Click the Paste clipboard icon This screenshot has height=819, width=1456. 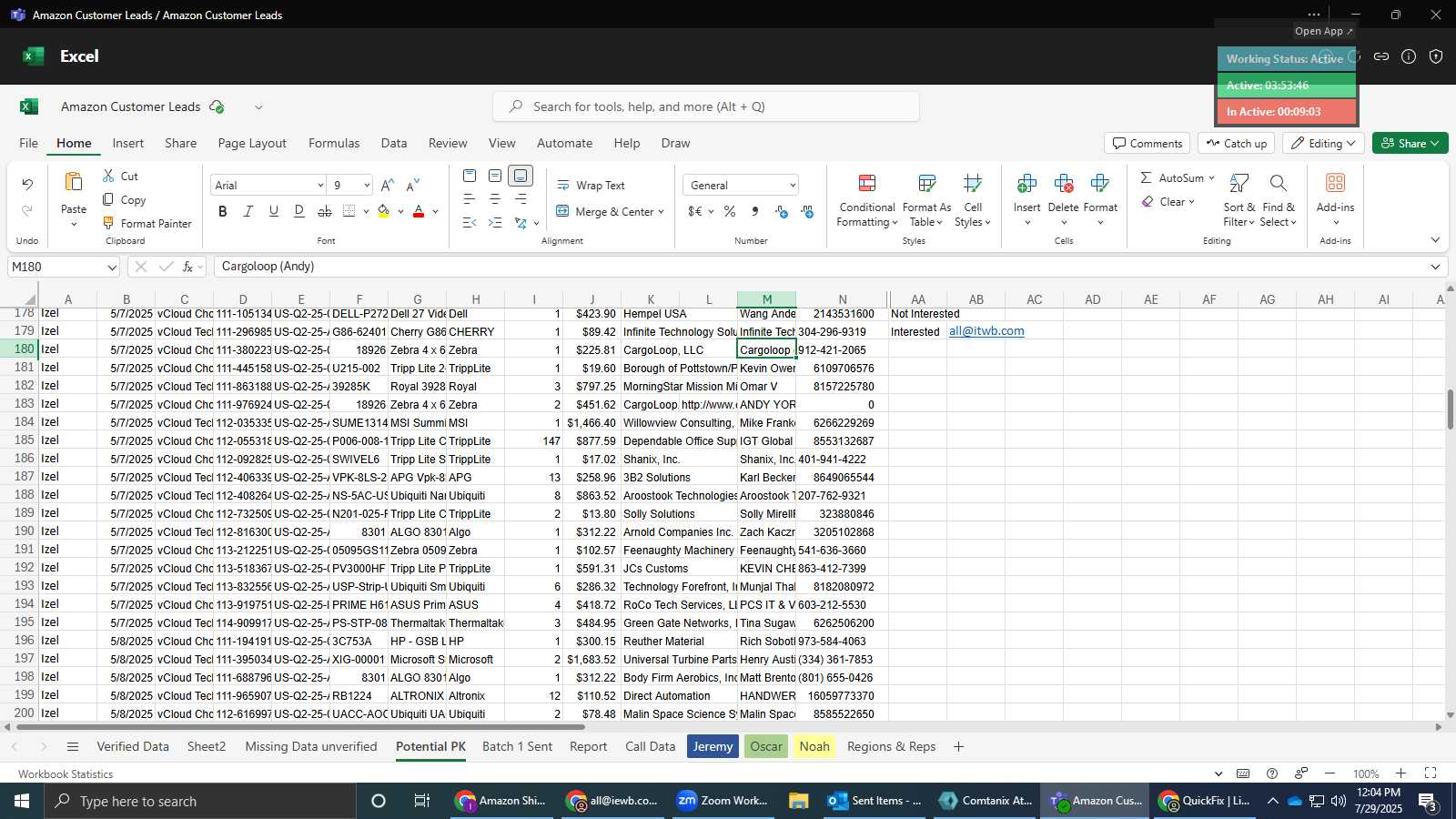tap(74, 183)
